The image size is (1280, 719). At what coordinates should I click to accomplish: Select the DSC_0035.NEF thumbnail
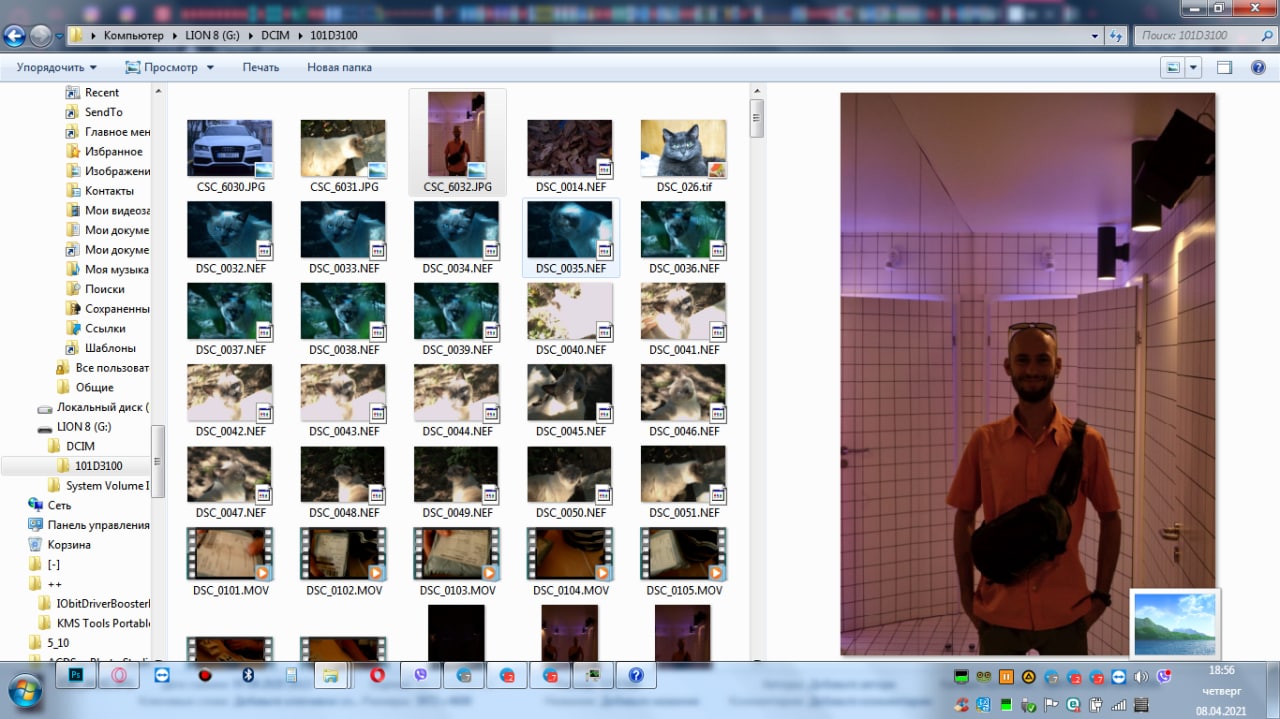click(570, 238)
